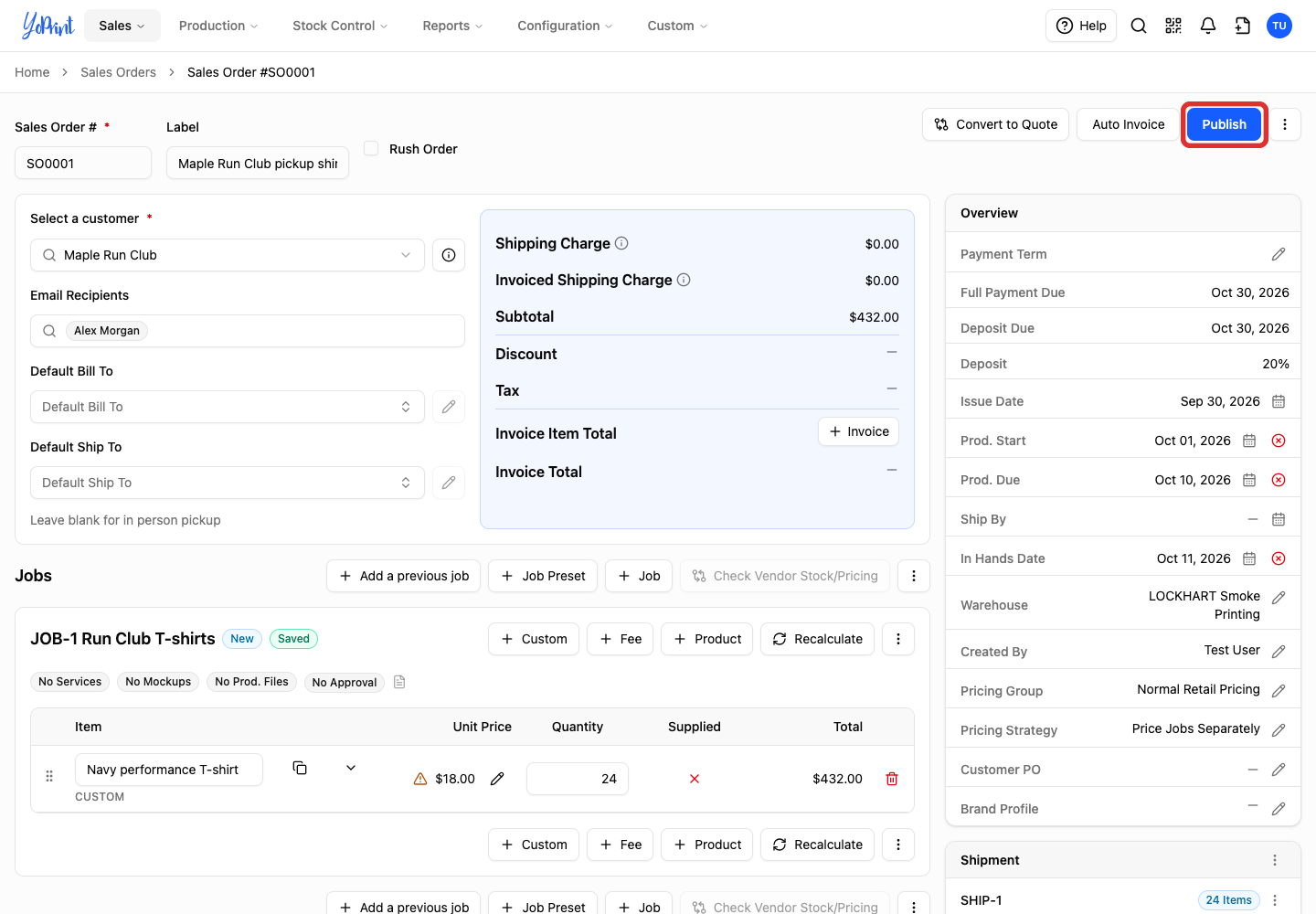
Task: Open the job notes document icon
Action: click(x=399, y=682)
